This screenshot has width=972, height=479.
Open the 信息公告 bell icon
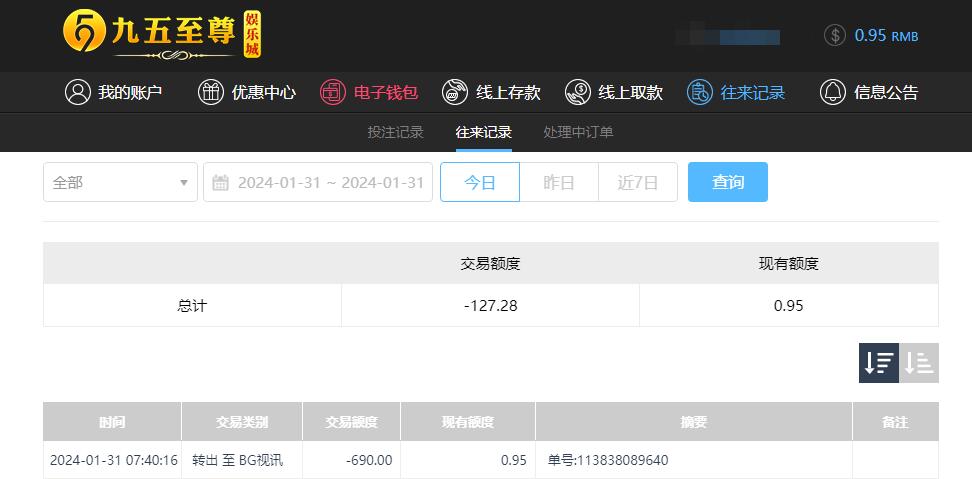[833, 92]
